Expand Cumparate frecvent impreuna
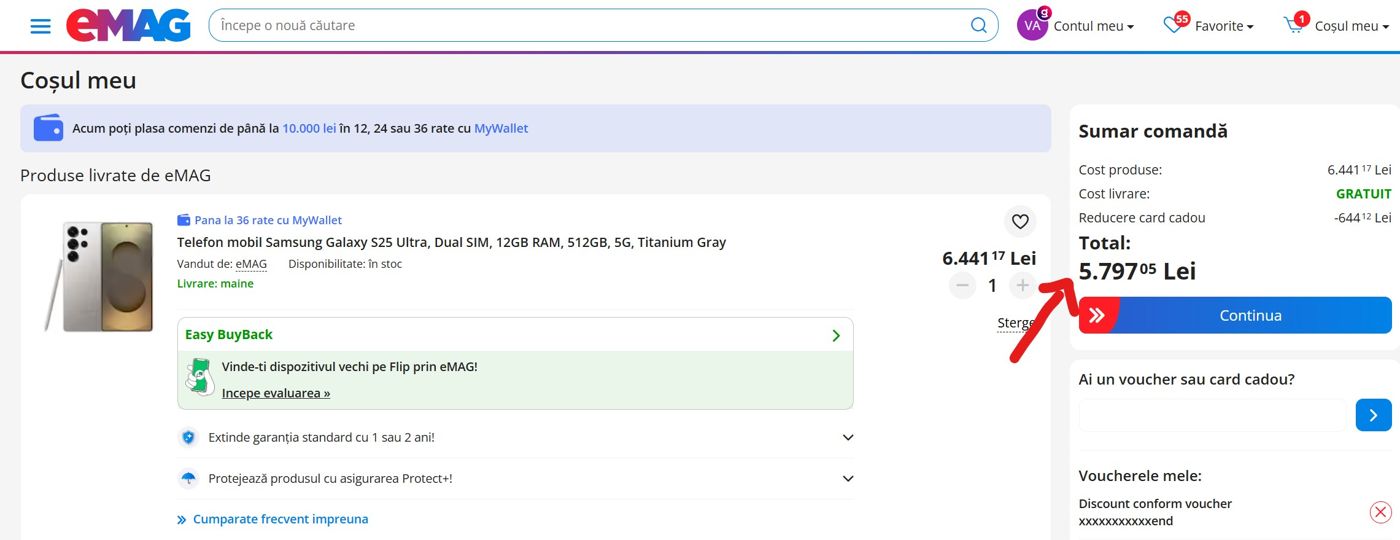This screenshot has width=1400, height=540. [272, 519]
